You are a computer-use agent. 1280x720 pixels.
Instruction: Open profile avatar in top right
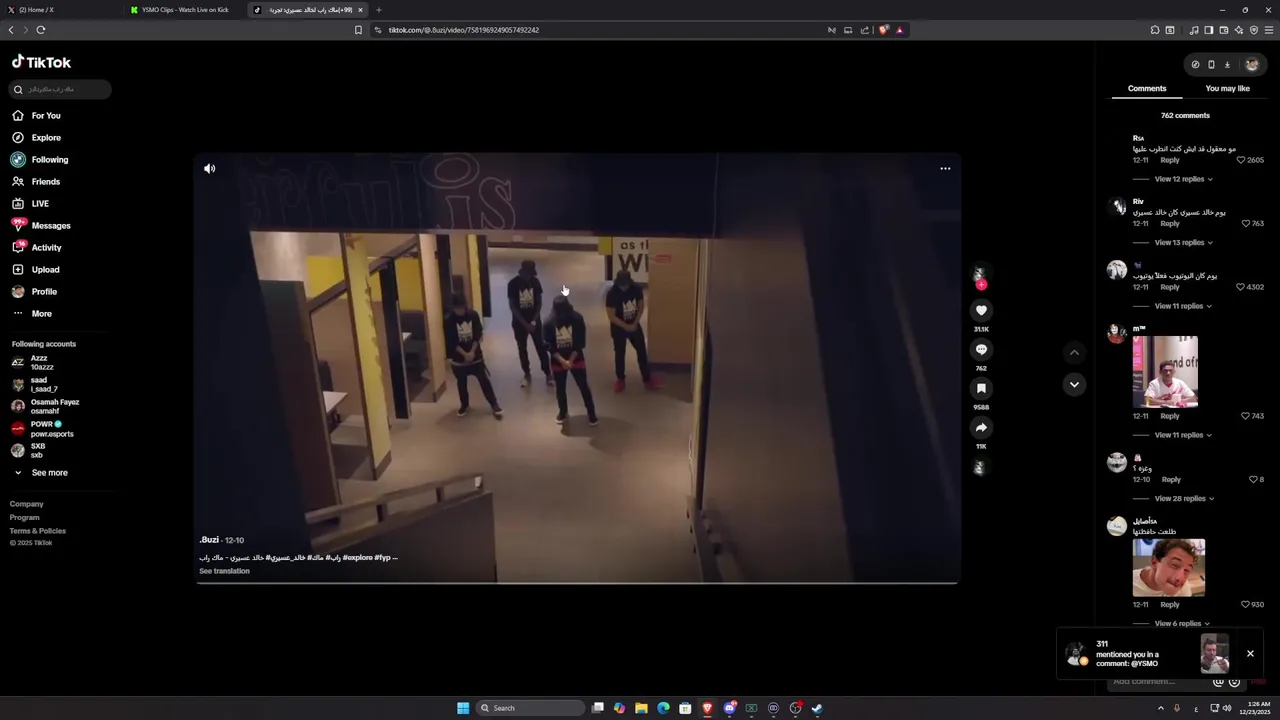tap(1252, 65)
